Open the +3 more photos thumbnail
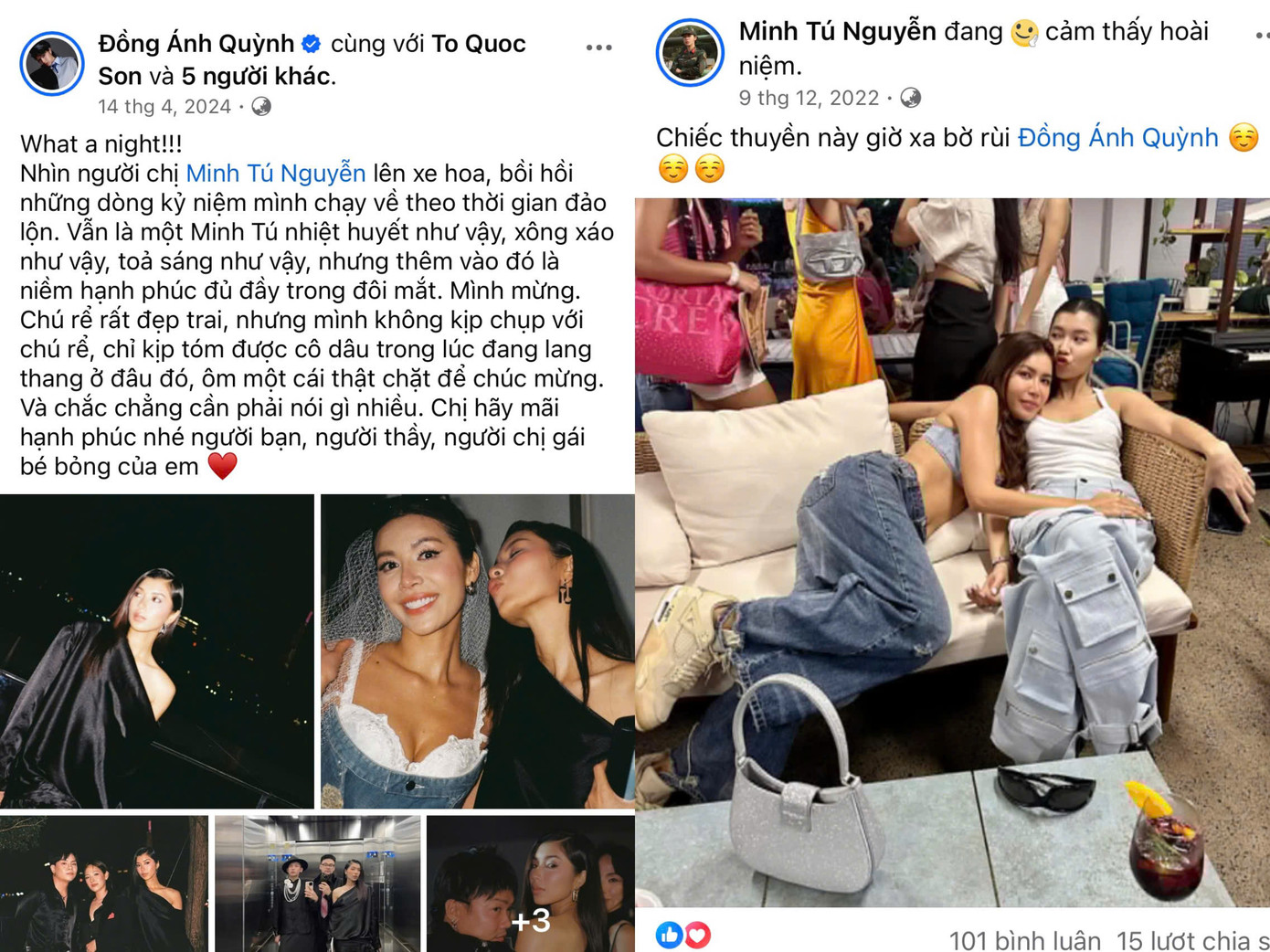Viewport: 1270px width, 952px height. pyautogui.click(x=531, y=883)
